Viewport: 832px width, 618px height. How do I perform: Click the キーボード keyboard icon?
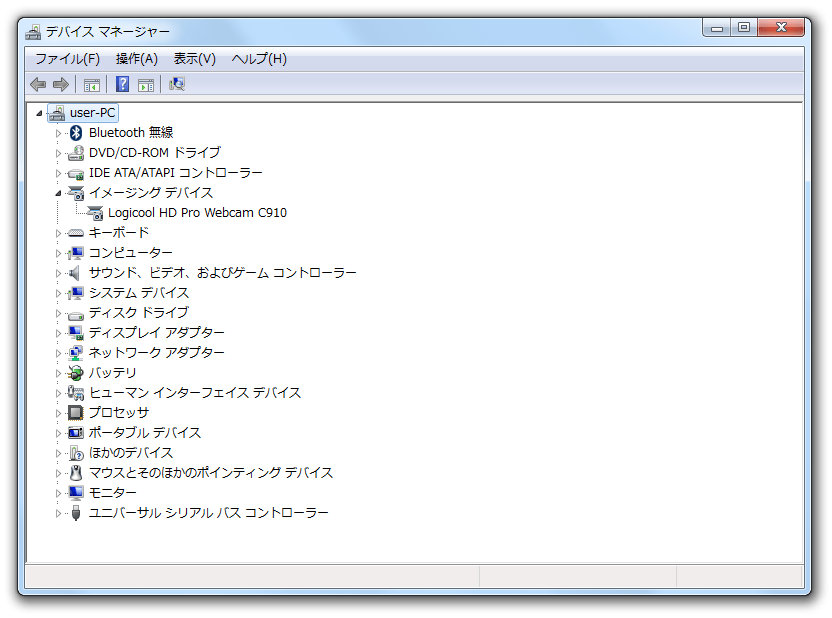tap(76, 233)
